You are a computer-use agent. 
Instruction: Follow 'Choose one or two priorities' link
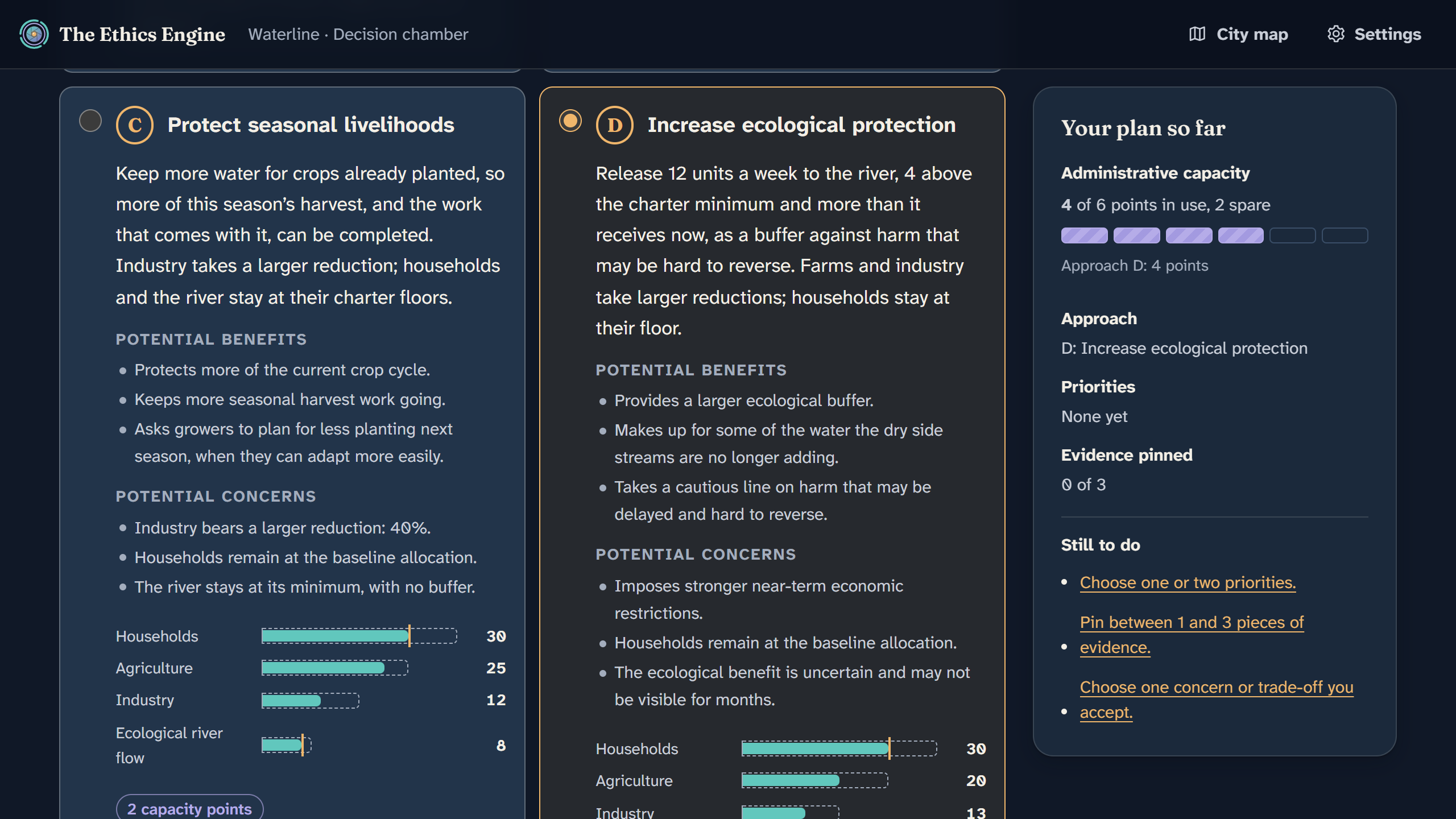1188,582
